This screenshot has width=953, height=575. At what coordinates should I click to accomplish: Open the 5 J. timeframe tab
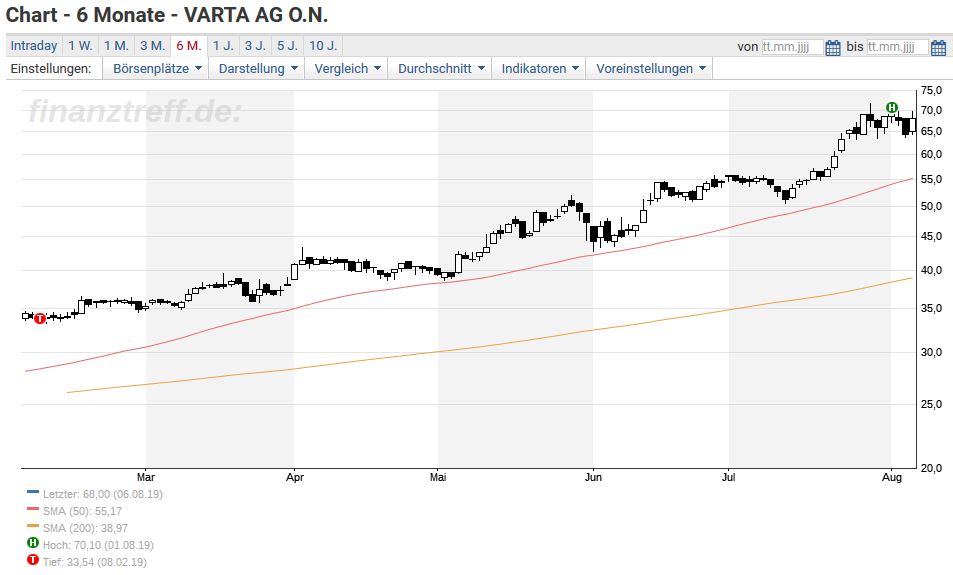pyautogui.click(x=287, y=46)
